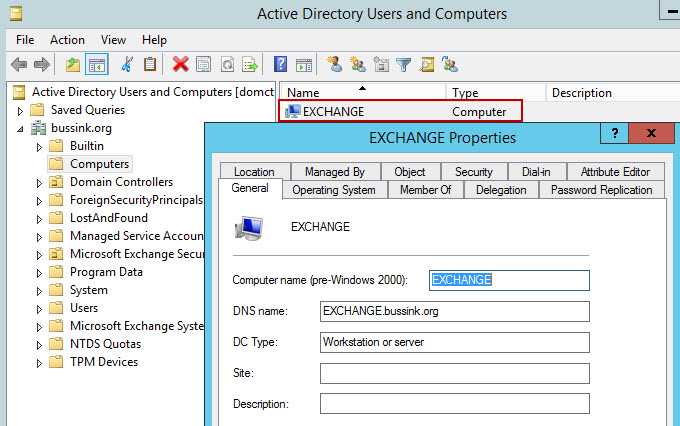Expand the Saved Queries node
This screenshot has height=426, width=680.
tap(20, 111)
